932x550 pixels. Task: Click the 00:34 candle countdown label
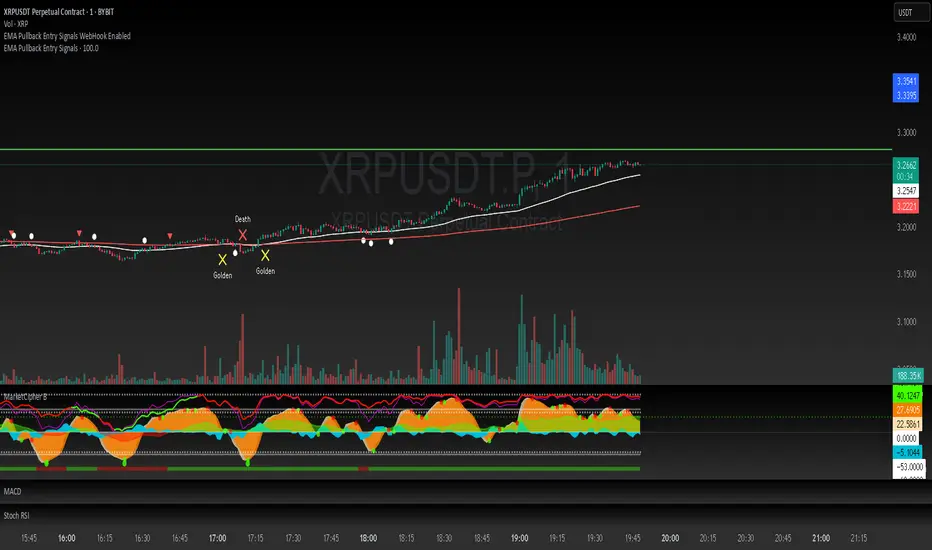coord(905,177)
